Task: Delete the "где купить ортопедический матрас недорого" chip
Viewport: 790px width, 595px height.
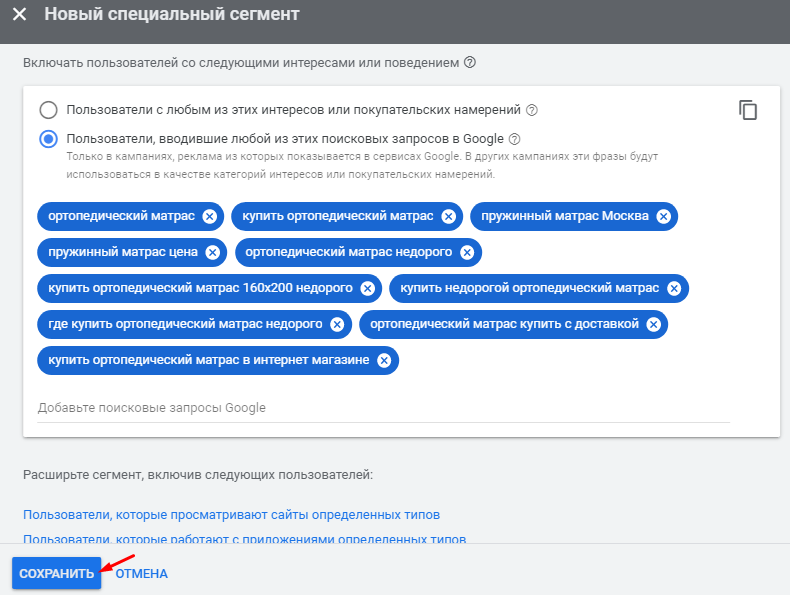Action: coord(337,324)
